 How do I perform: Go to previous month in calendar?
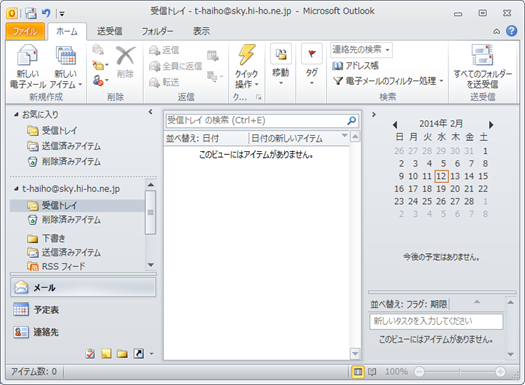pyautogui.click(x=395, y=125)
